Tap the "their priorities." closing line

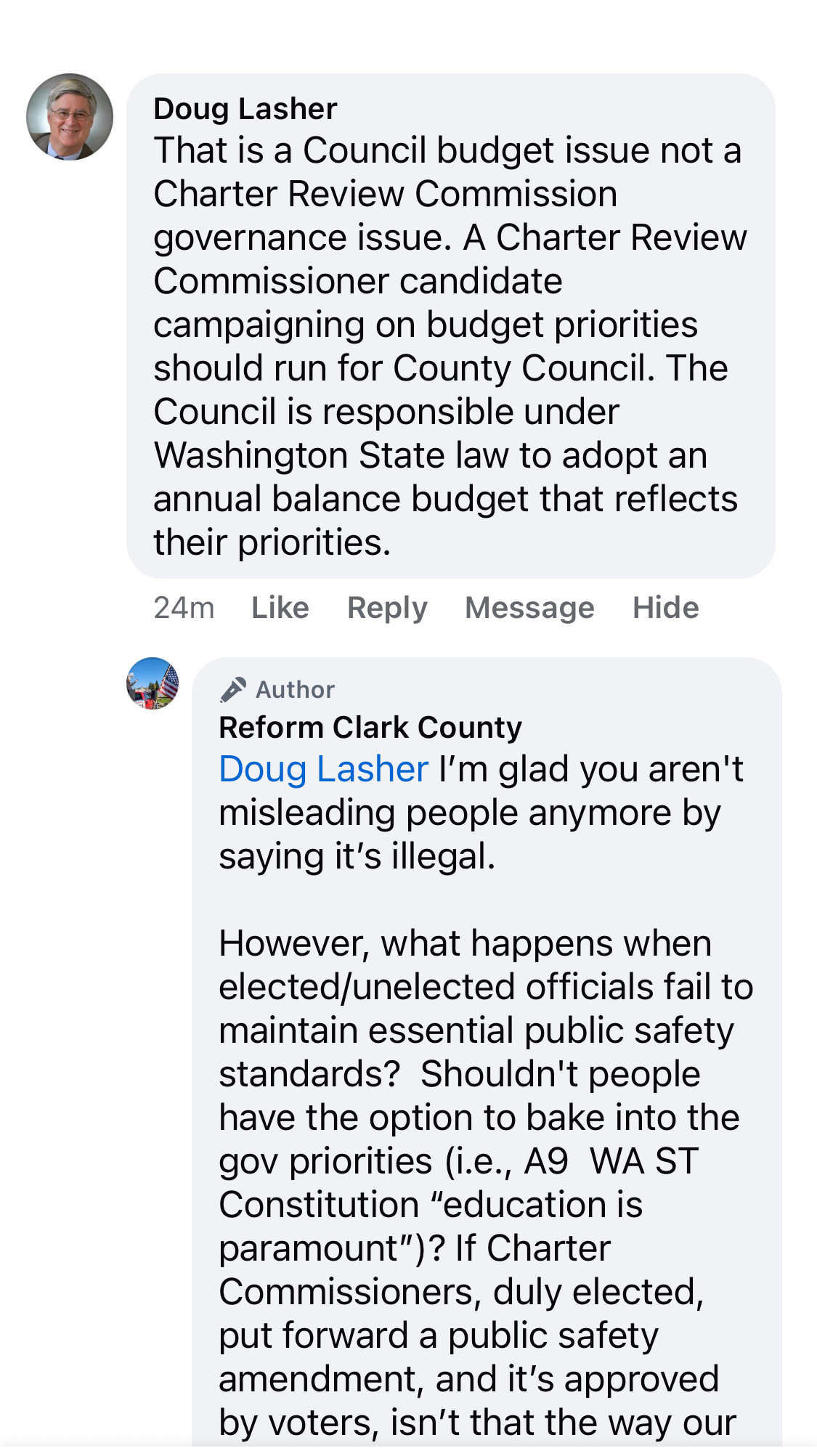tap(272, 543)
